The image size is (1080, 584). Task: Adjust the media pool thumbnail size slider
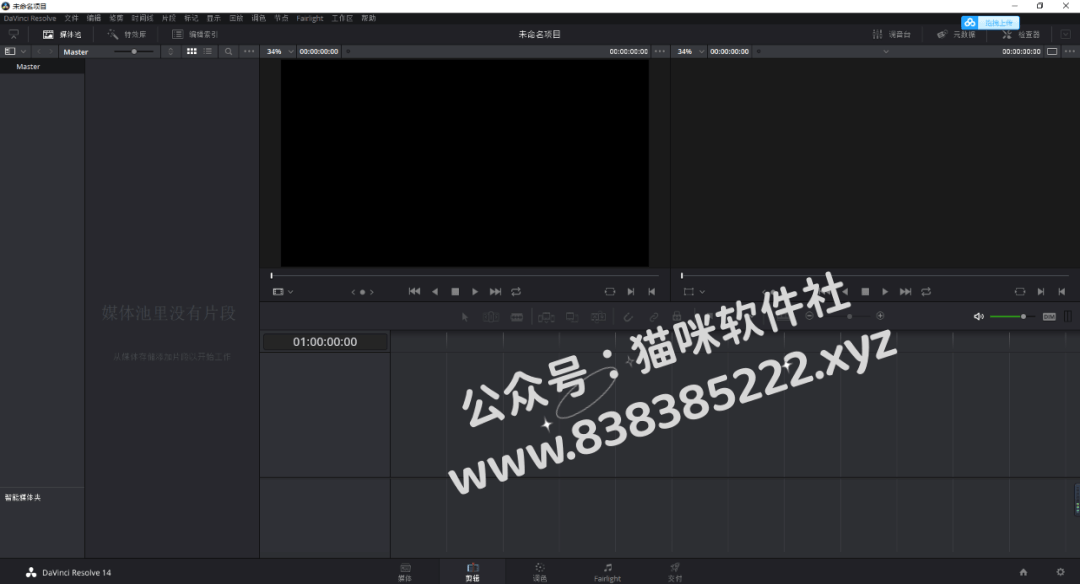134,52
